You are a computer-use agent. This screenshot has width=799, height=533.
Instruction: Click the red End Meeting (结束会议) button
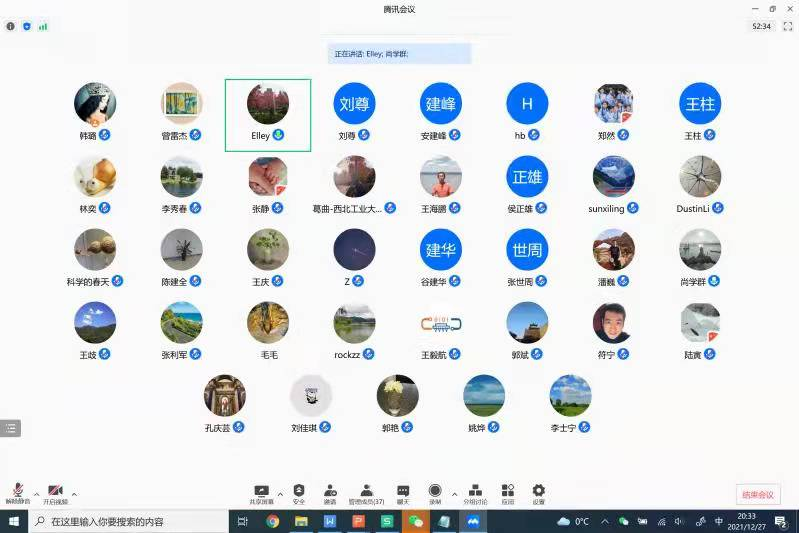(757, 494)
